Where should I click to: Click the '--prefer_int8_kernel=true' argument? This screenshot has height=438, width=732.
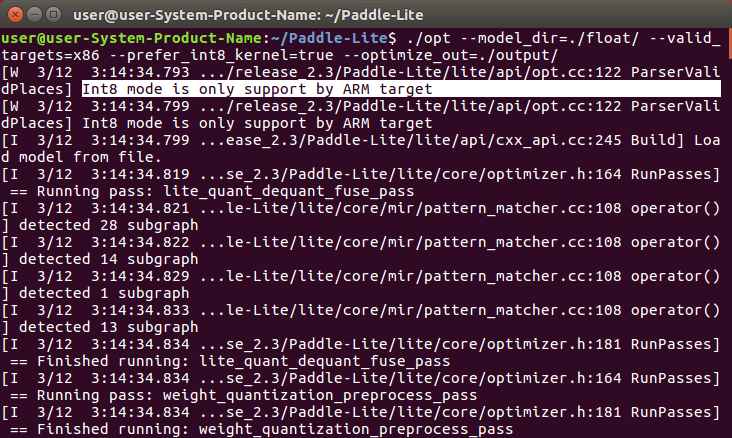click(221, 55)
